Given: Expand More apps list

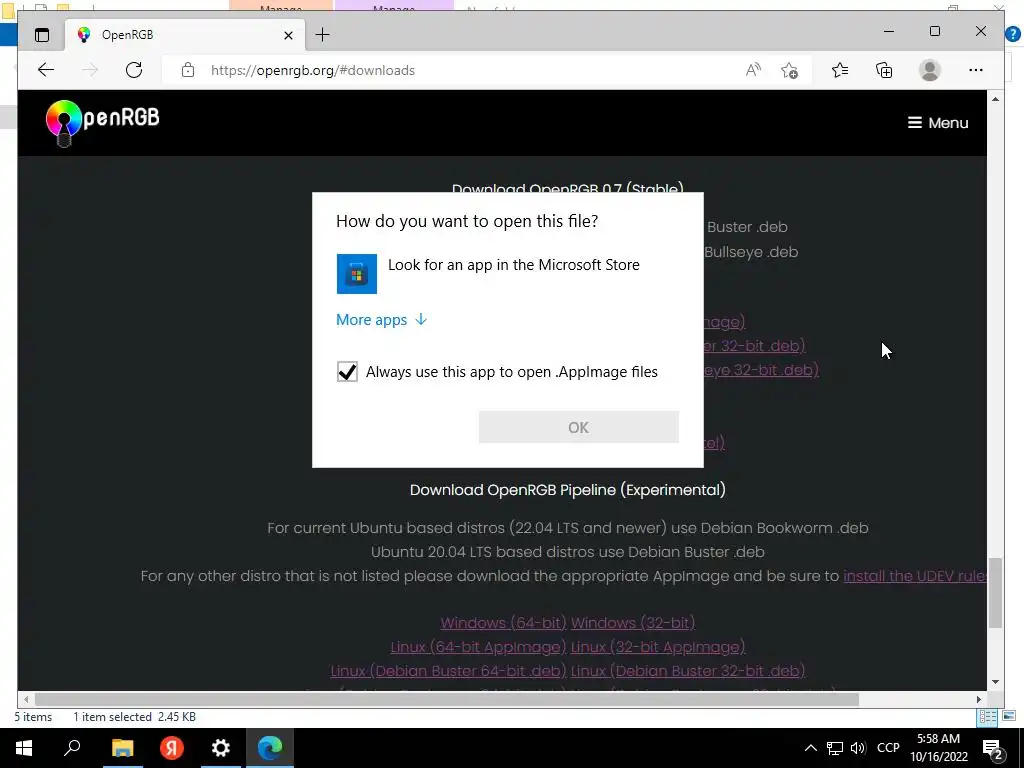Looking at the screenshot, I should click(x=381, y=319).
